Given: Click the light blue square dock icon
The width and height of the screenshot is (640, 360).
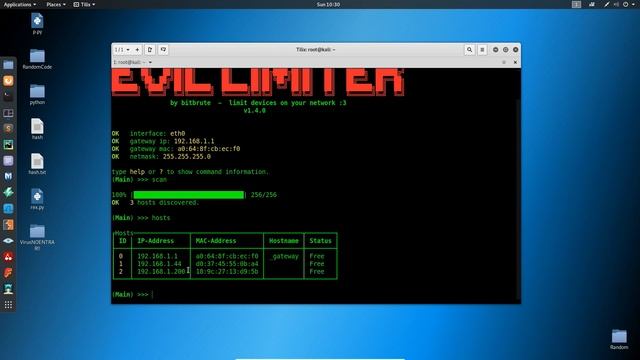Looking at the screenshot, I should pos(8,209).
